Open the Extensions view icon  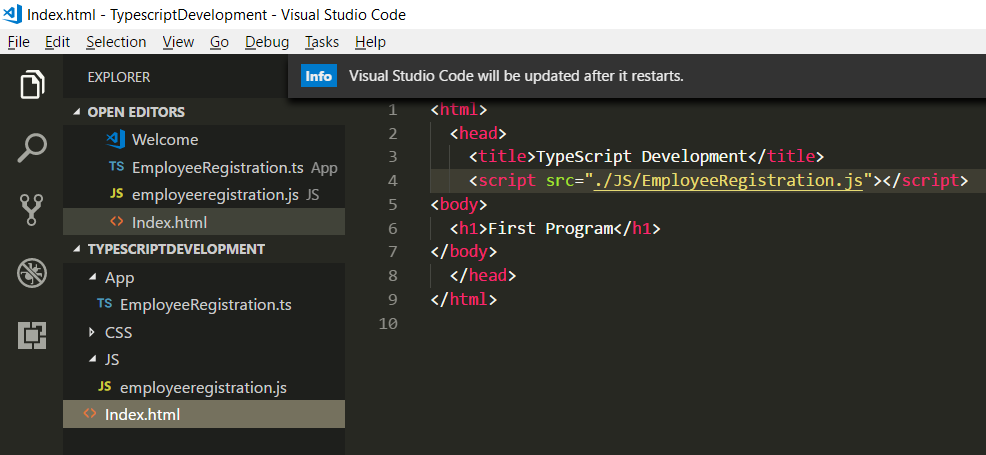[x=33, y=335]
